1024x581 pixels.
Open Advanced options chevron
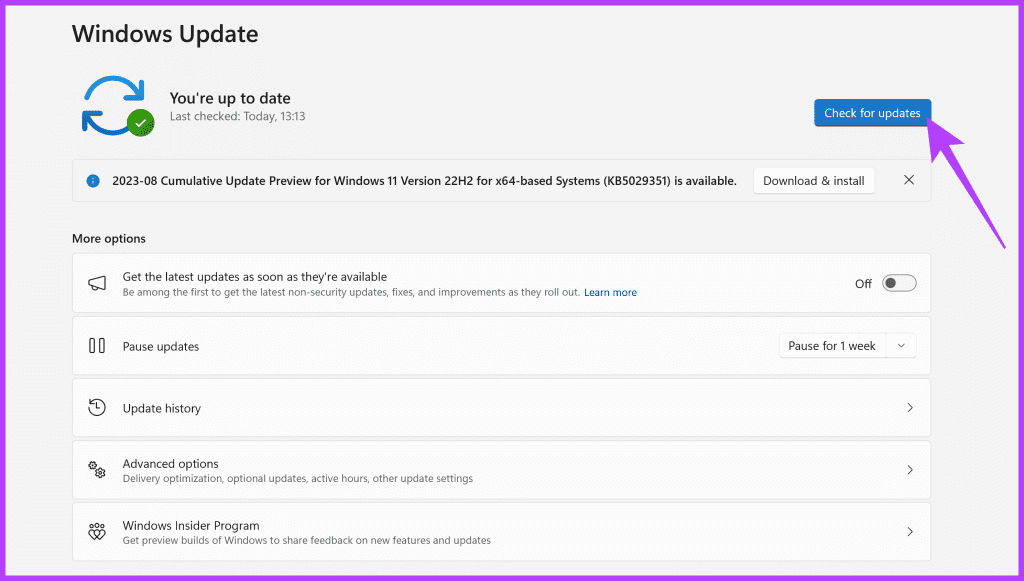[910, 470]
